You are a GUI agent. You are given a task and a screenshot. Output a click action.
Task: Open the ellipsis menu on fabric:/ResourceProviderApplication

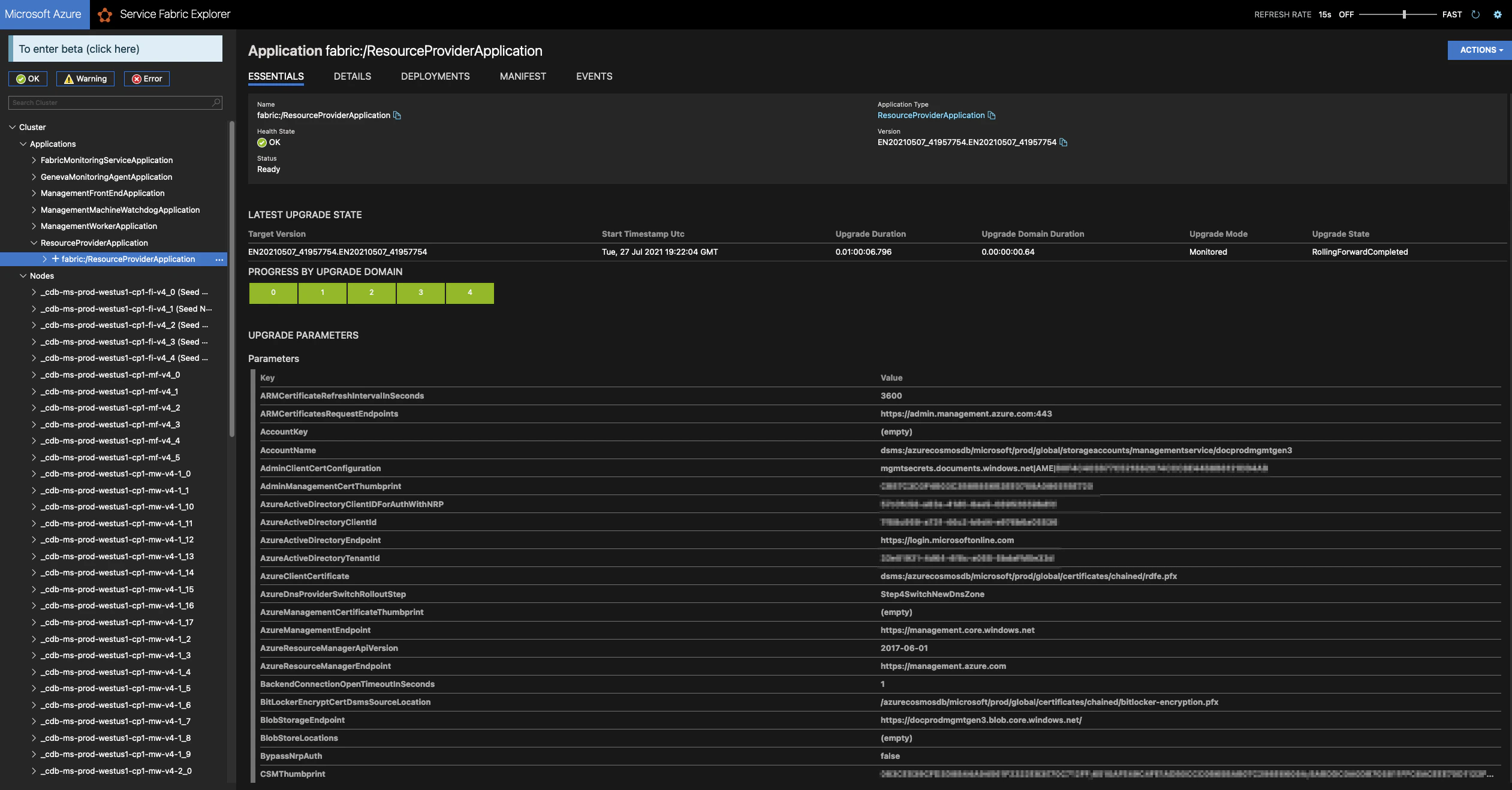[x=219, y=260]
